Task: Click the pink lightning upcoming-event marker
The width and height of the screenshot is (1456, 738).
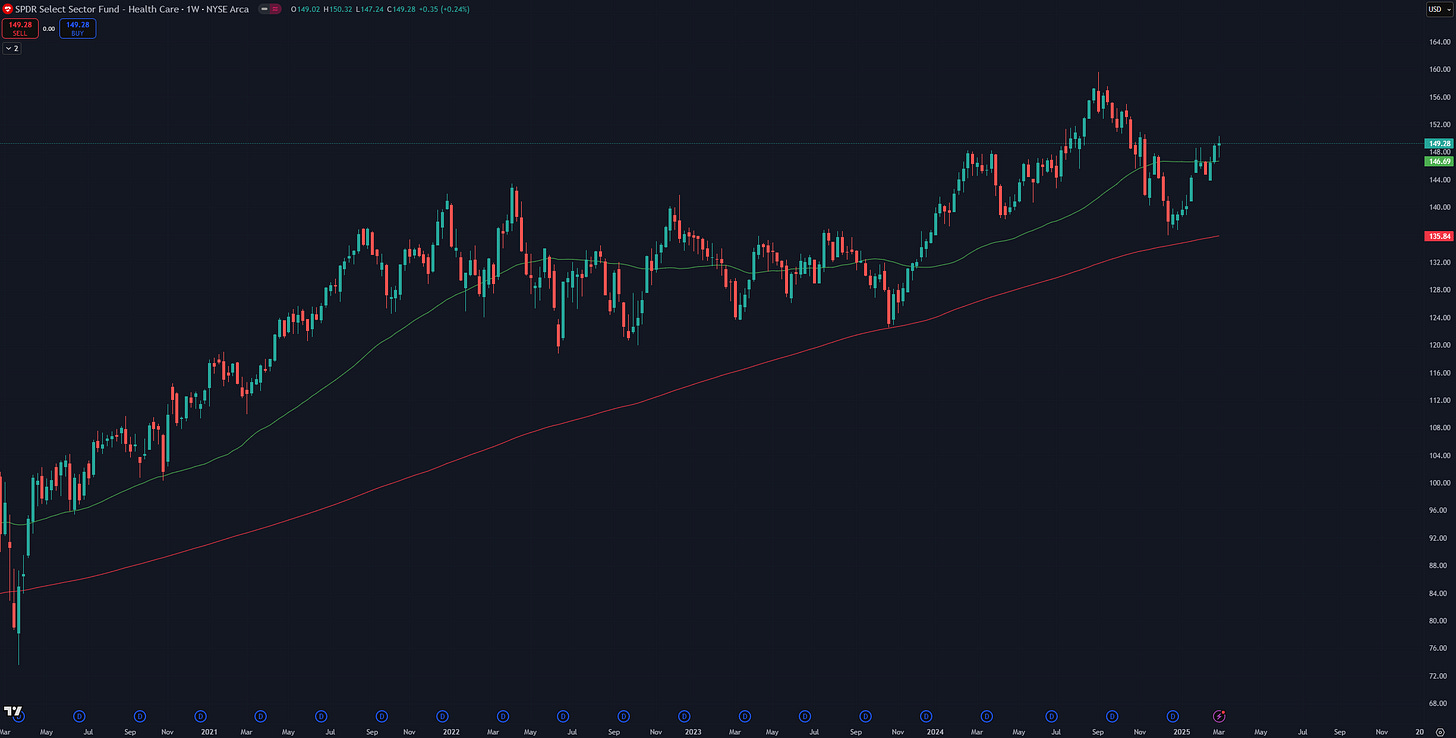Action: [1219, 716]
